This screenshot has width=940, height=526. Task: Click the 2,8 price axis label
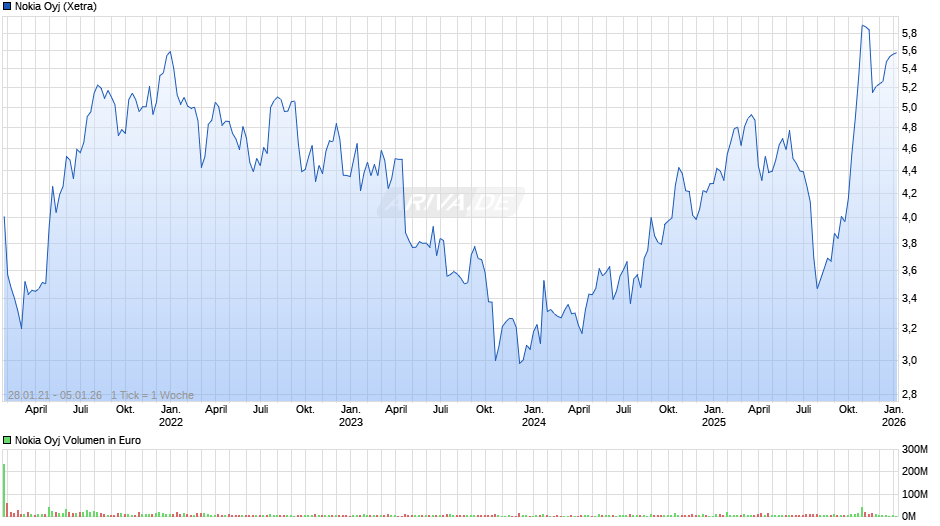909,394
